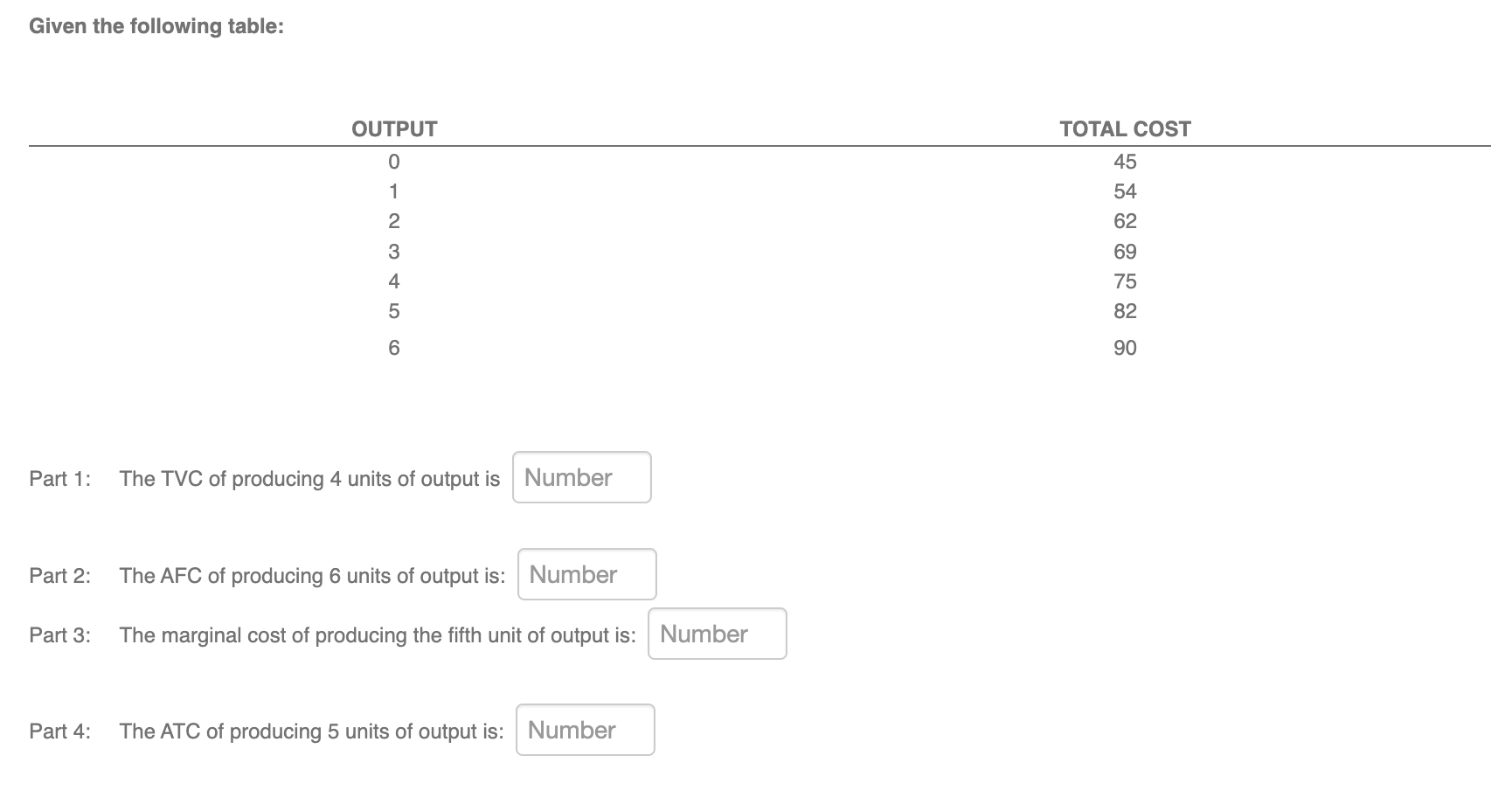Click the Part 1 TVC Number input field

point(581,477)
